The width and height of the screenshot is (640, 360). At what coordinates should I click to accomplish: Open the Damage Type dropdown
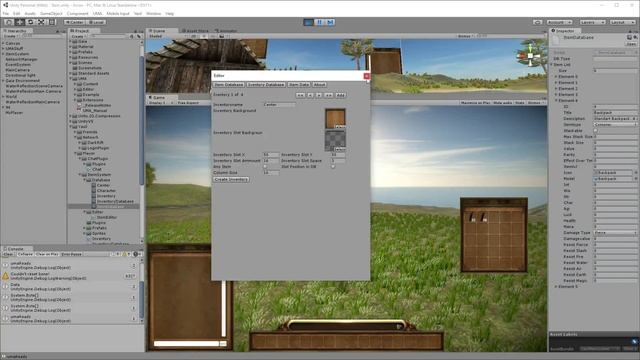615,233
